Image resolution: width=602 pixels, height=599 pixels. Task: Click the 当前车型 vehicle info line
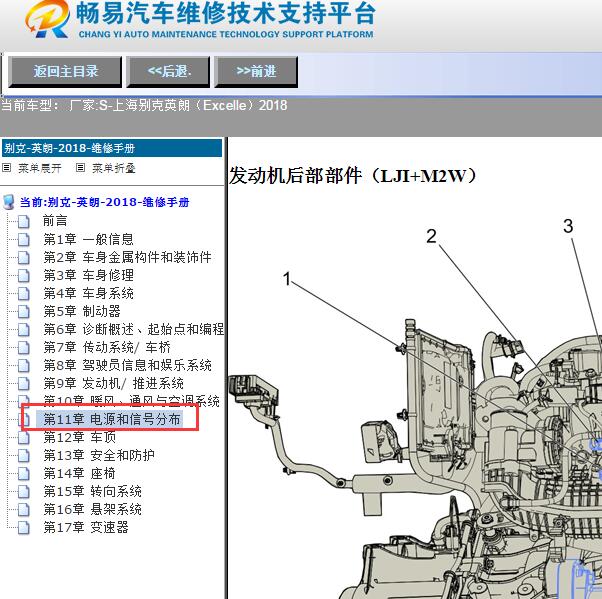(144, 105)
